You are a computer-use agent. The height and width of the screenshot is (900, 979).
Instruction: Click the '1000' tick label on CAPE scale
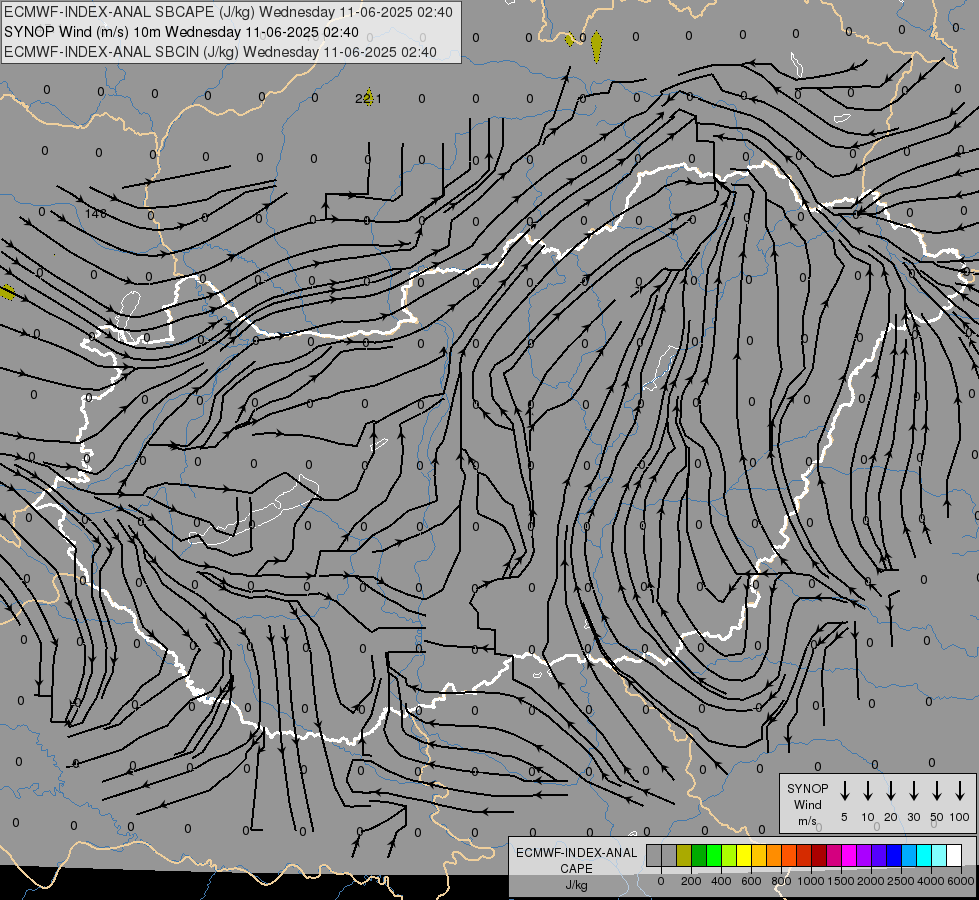point(811,881)
